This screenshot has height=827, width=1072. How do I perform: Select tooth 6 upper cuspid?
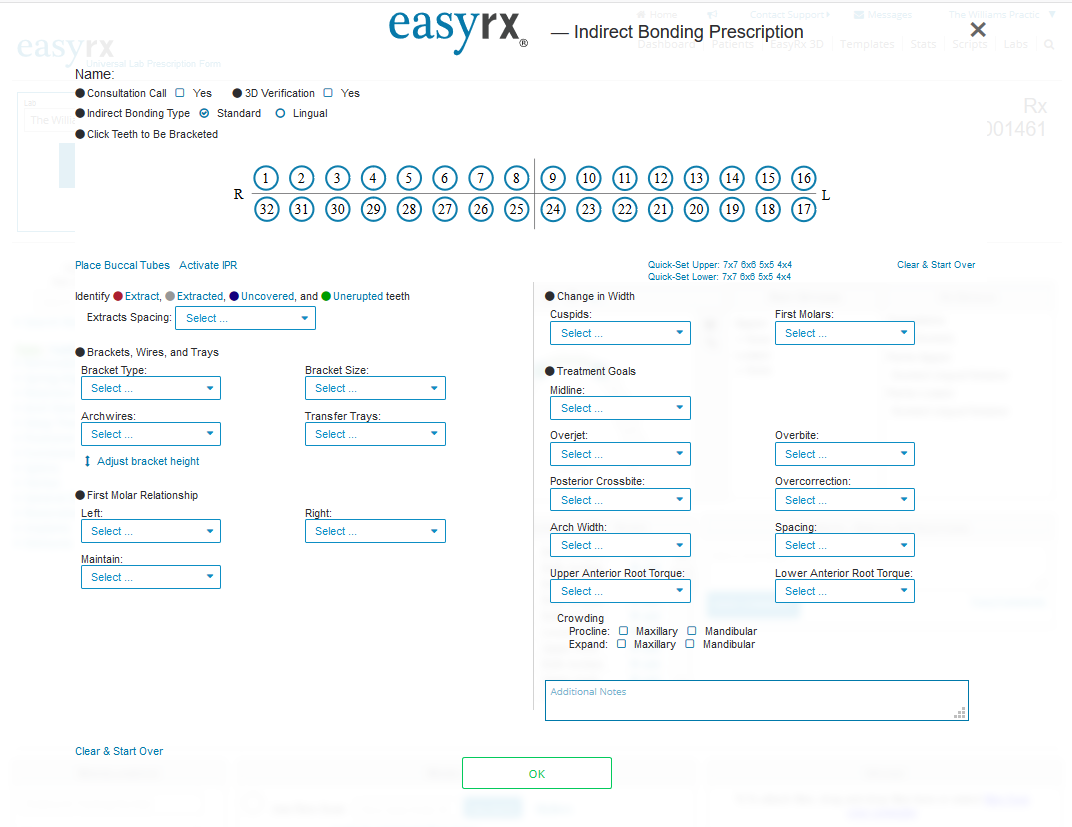[x=444, y=178]
